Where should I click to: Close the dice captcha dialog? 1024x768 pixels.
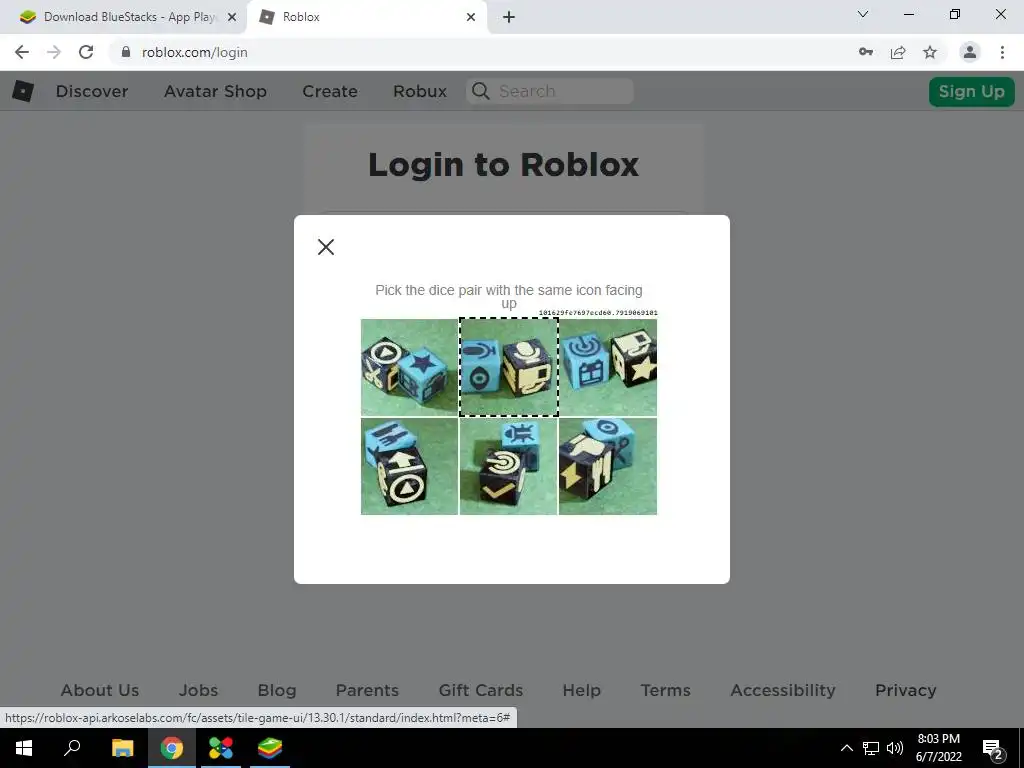pyautogui.click(x=325, y=247)
